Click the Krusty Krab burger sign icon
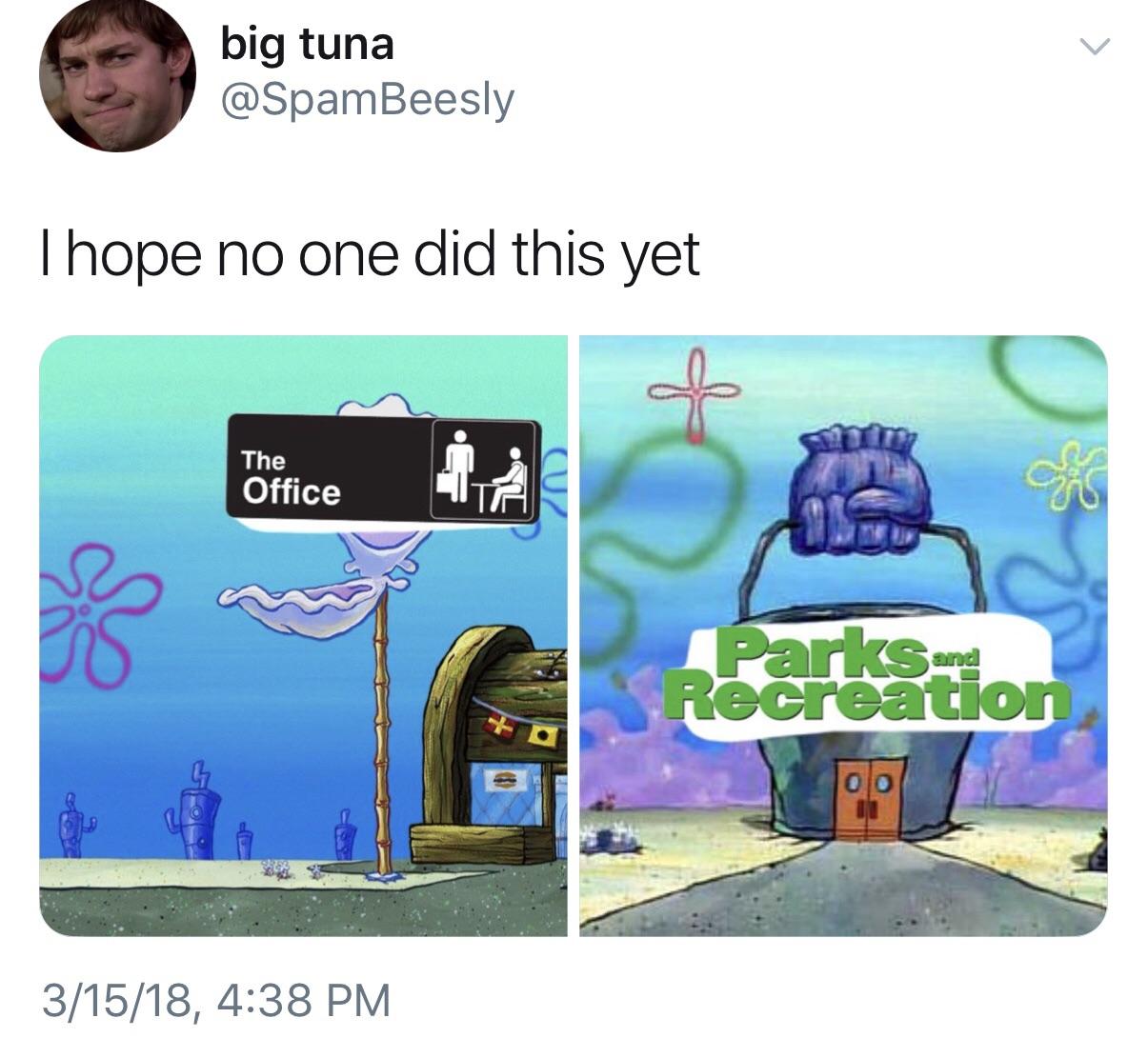This screenshot has height=1058, width=1148. (x=504, y=779)
